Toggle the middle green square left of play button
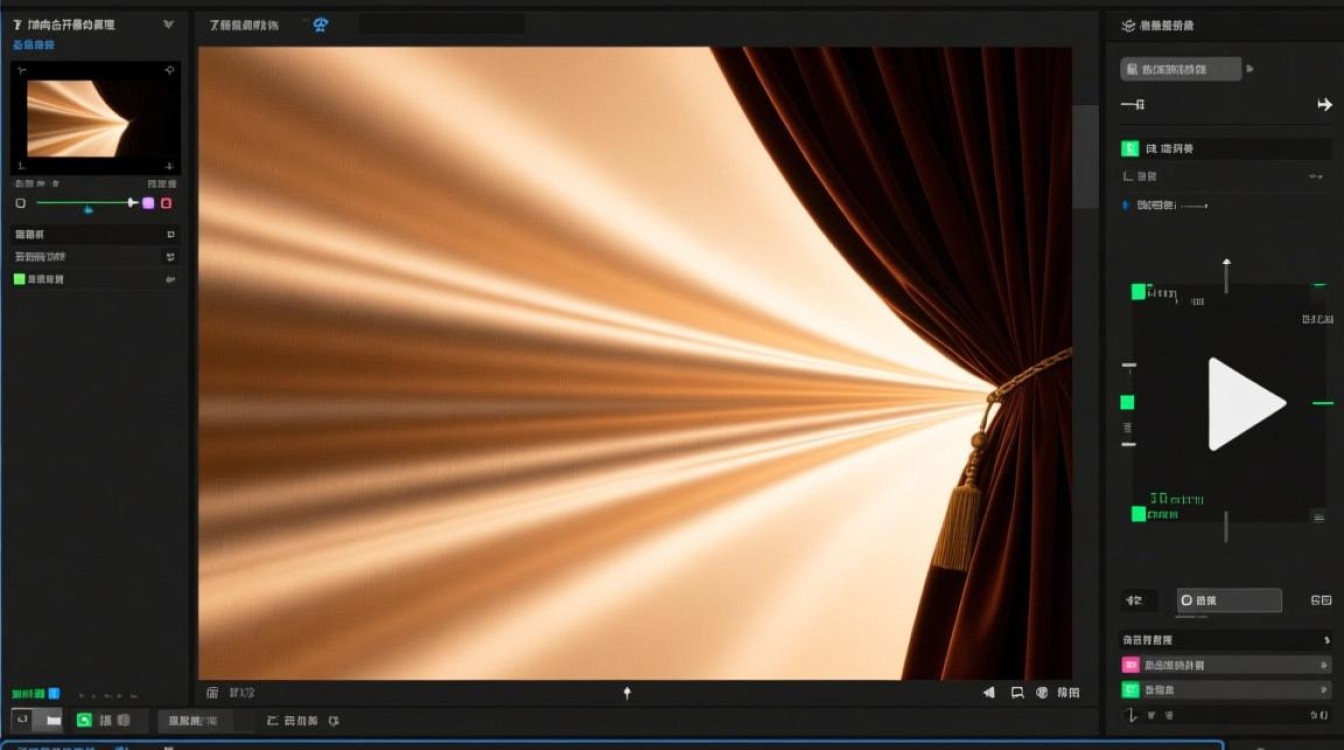 tap(1127, 402)
